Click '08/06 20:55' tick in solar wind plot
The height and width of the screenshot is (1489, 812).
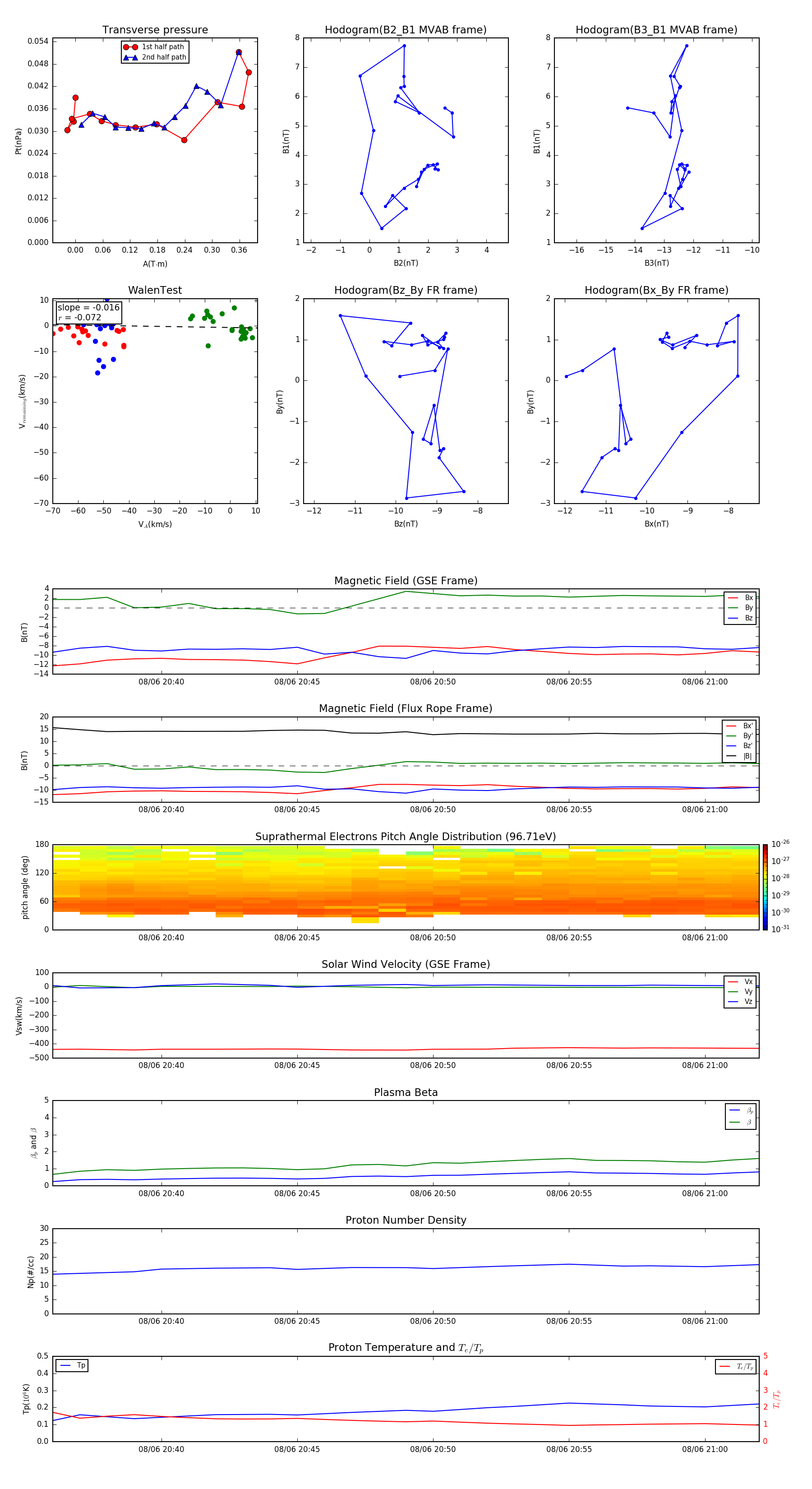569,1065
